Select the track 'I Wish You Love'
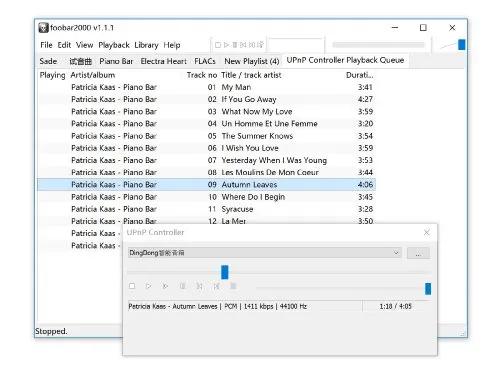 coord(207,148)
